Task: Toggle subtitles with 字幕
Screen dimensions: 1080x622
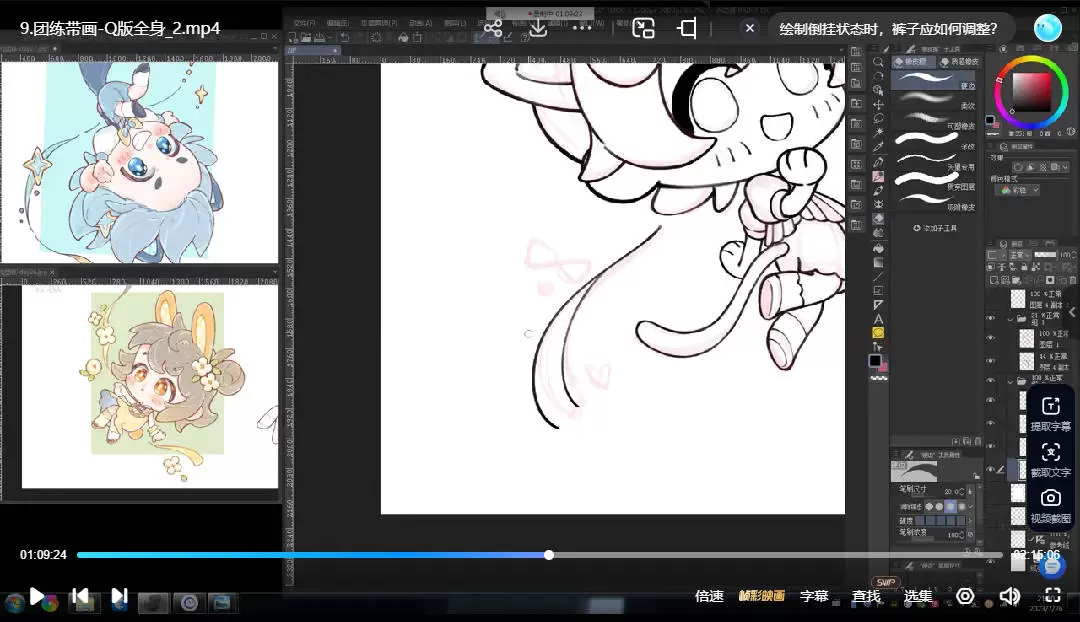Action: [x=814, y=596]
